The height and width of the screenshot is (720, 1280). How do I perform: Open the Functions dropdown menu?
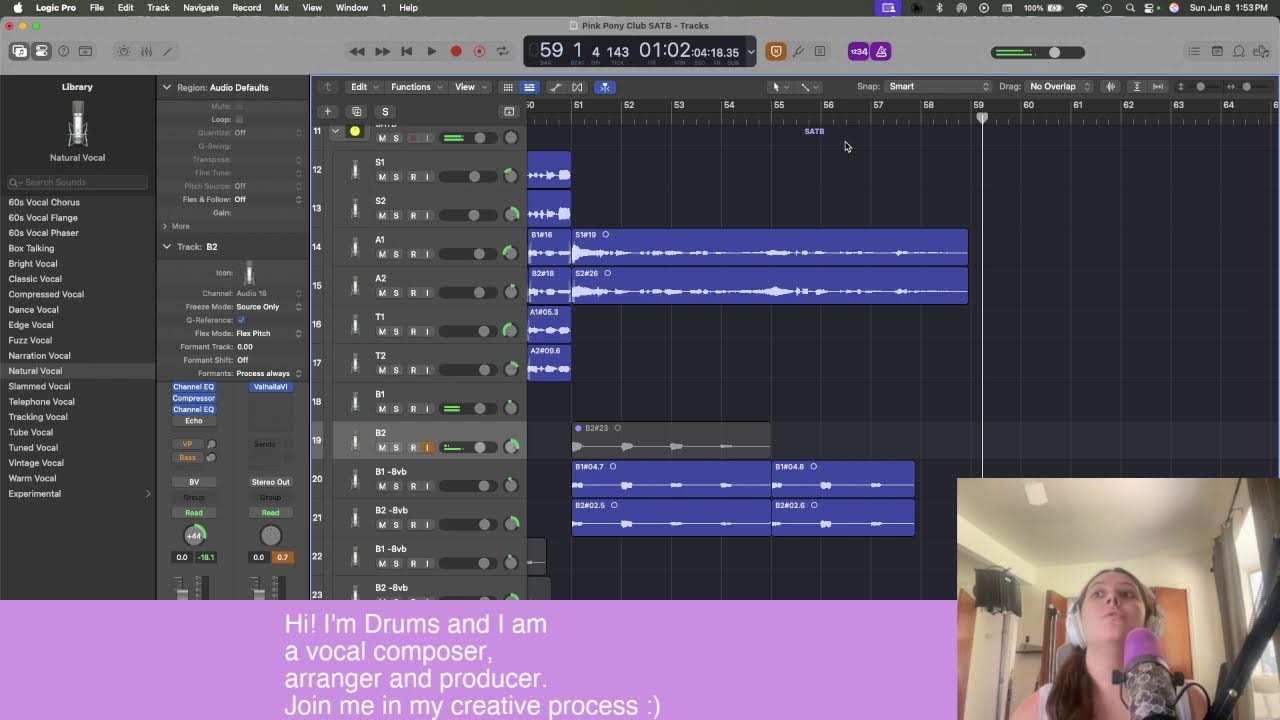pos(415,87)
